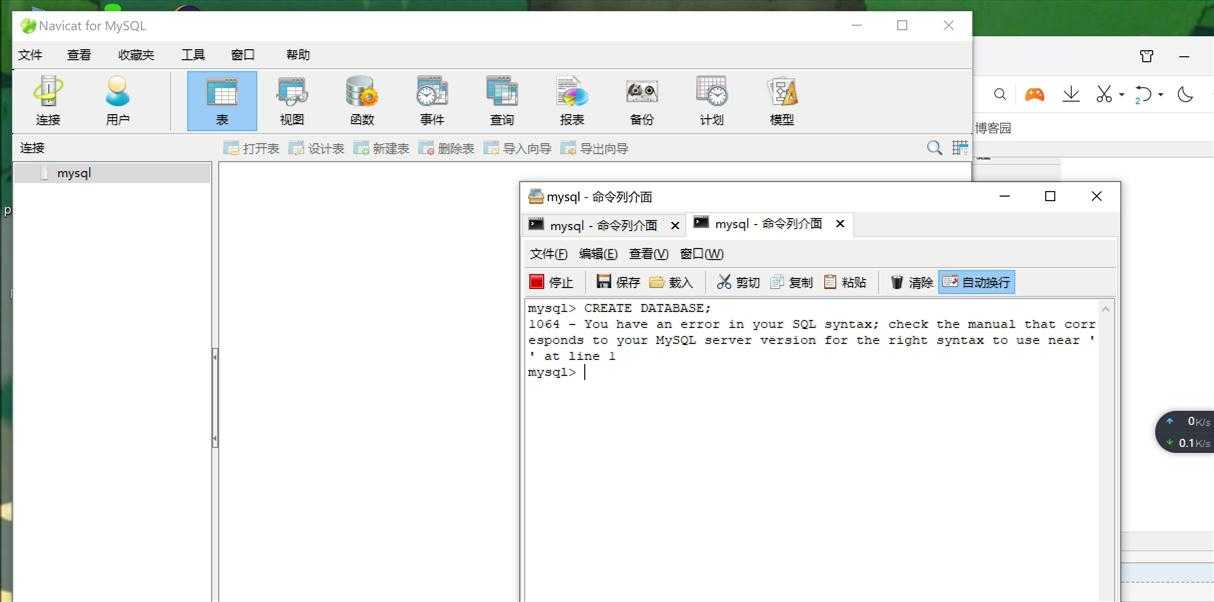This screenshot has width=1214, height=602.
Task: Open 查看(V) menu in console window
Action: [x=648, y=254]
